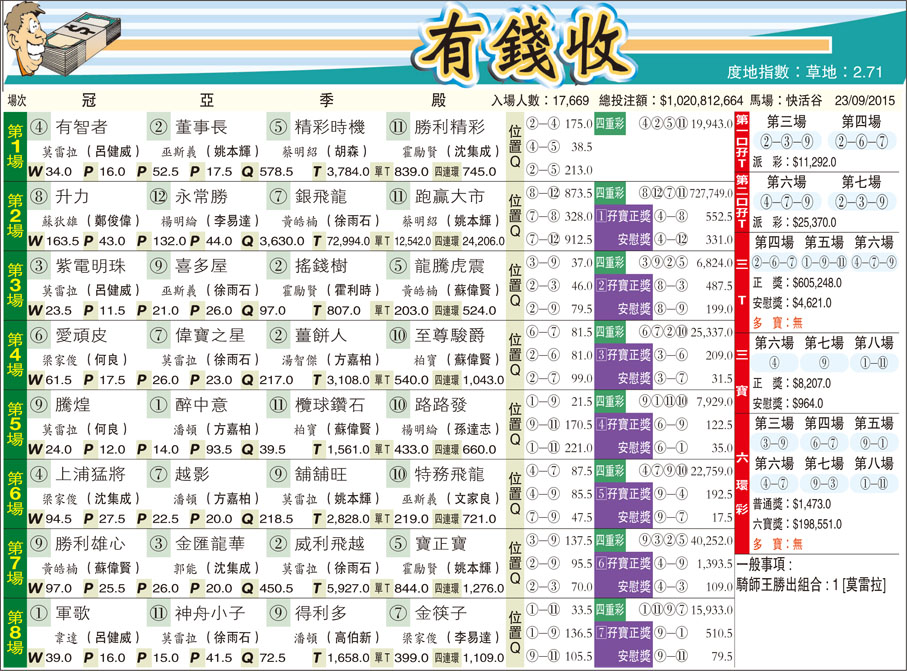This screenshot has width=907, height=671.
Task: Click horse name 上浦猛將
Action: pyautogui.click(x=88, y=474)
